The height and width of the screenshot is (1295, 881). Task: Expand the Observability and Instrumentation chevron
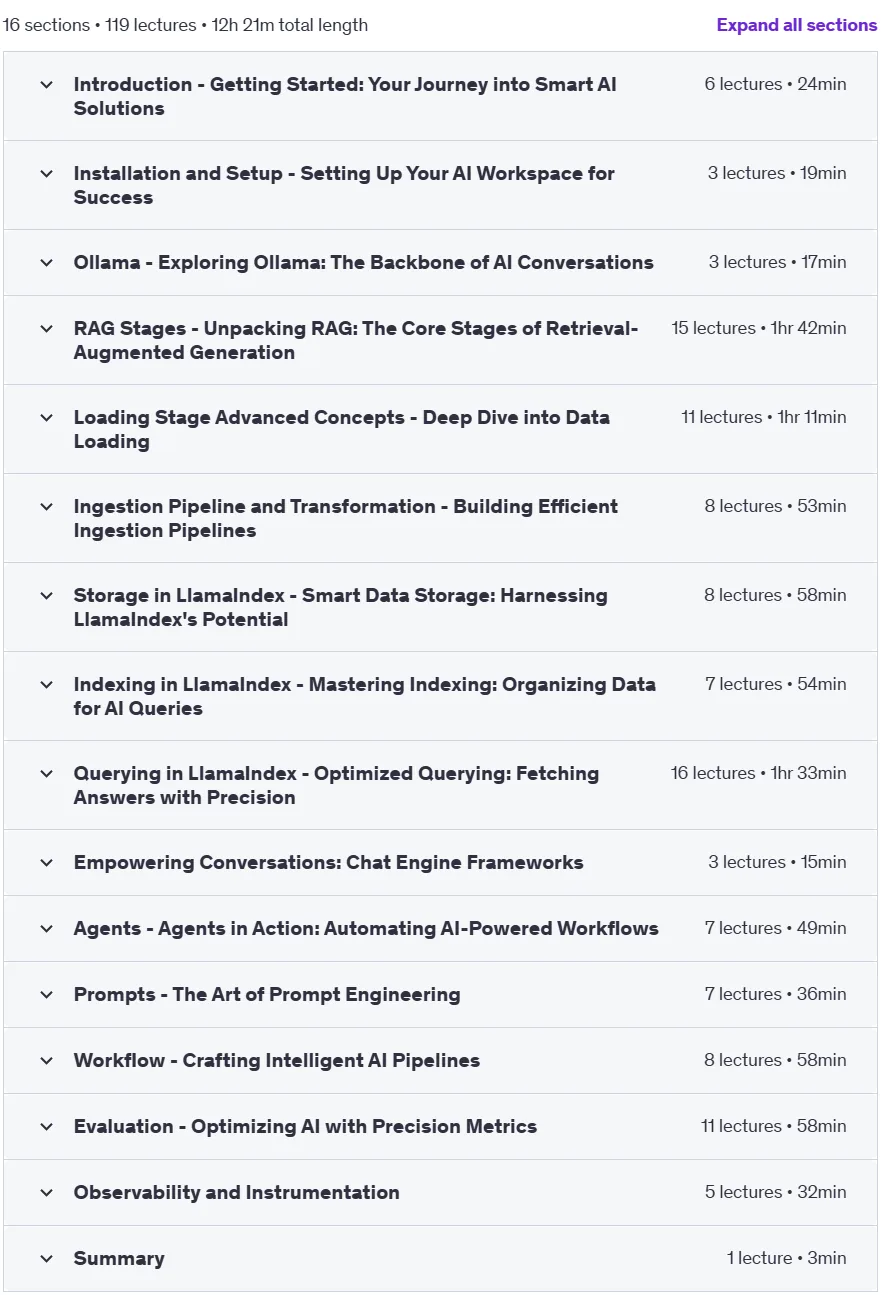46,1193
